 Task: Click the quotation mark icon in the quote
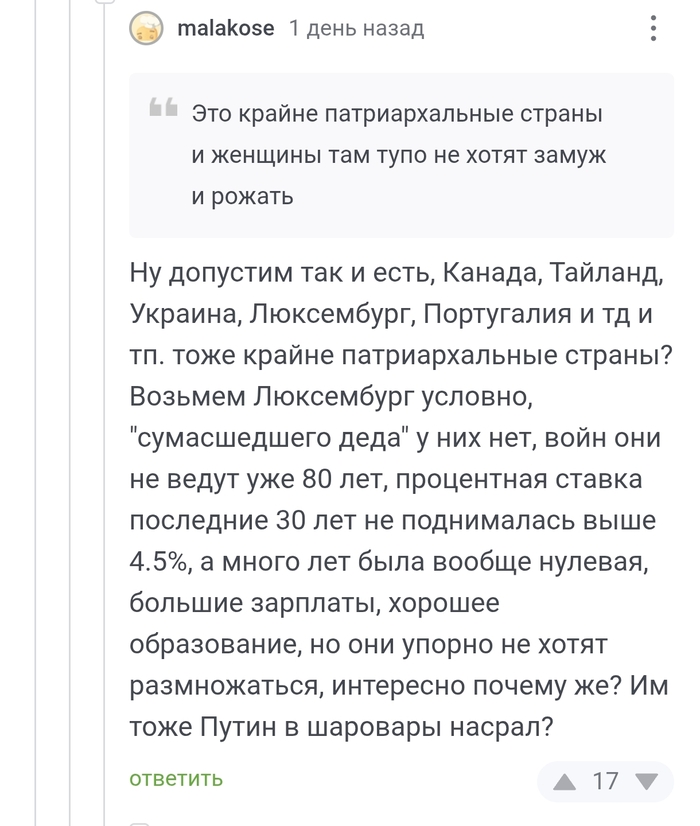pos(163,108)
